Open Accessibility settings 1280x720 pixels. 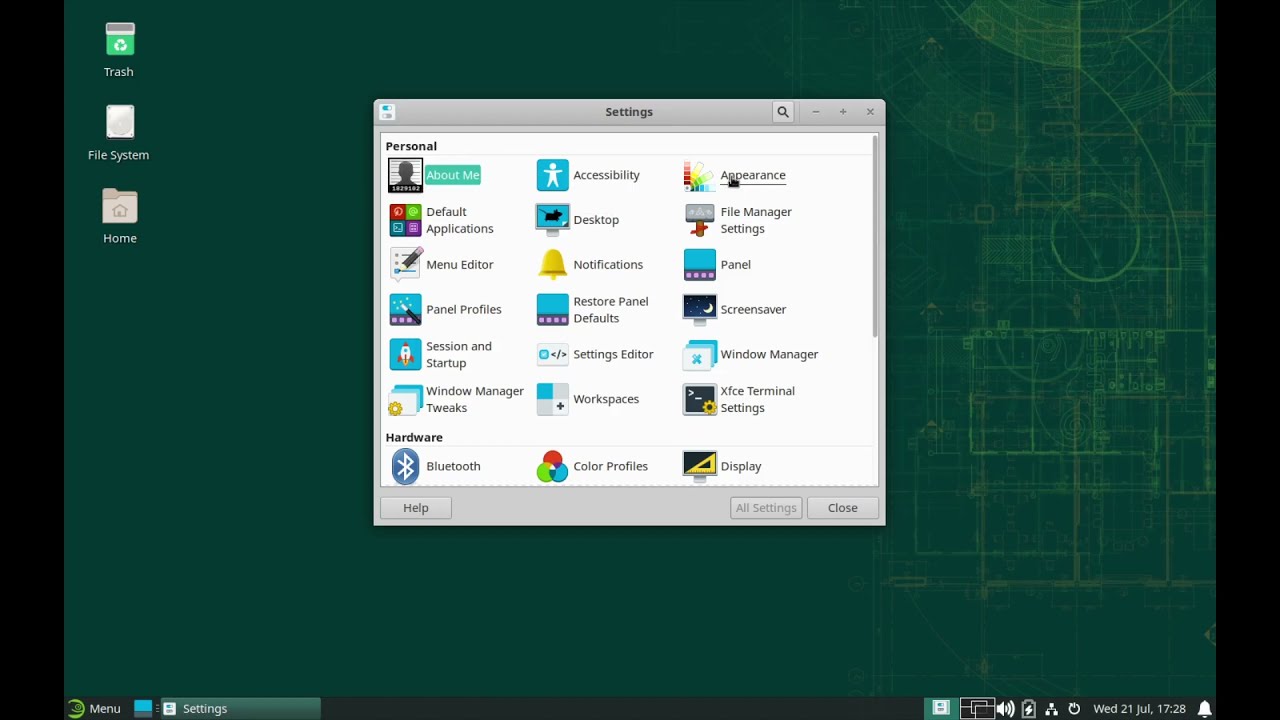[588, 175]
